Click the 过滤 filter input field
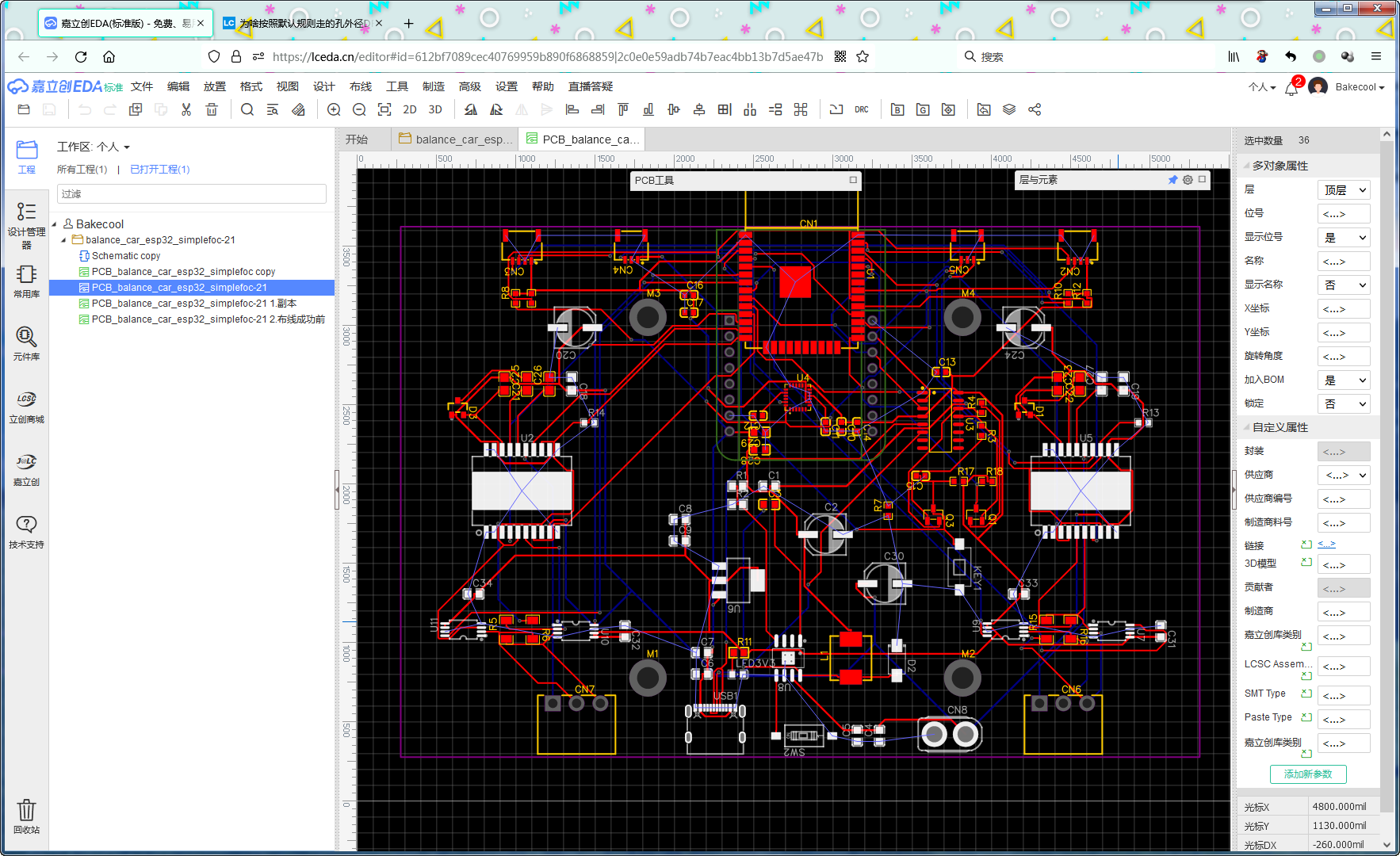 point(192,194)
